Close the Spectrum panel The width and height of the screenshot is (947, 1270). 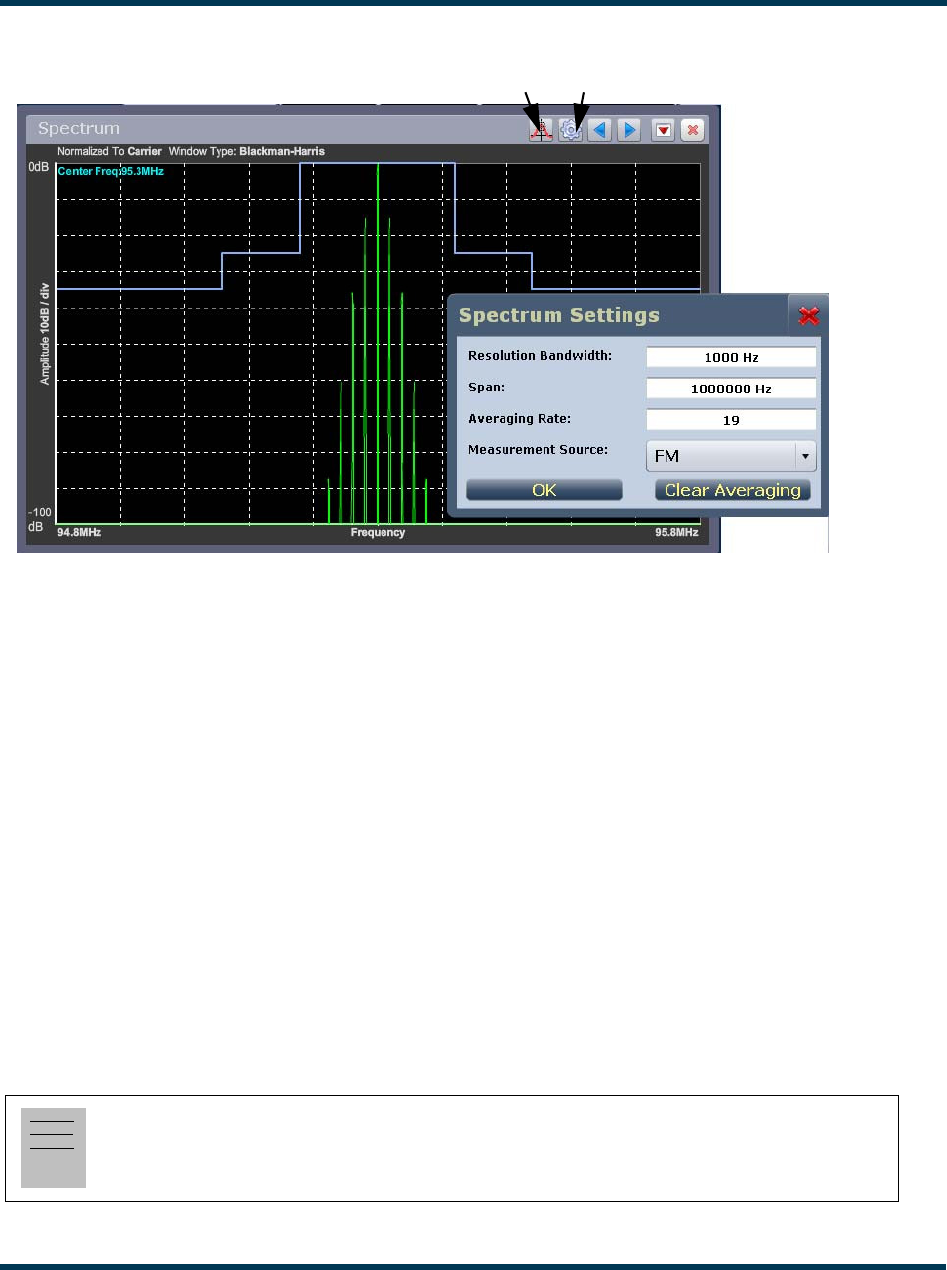pyautogui.click(x=692, y=130)
